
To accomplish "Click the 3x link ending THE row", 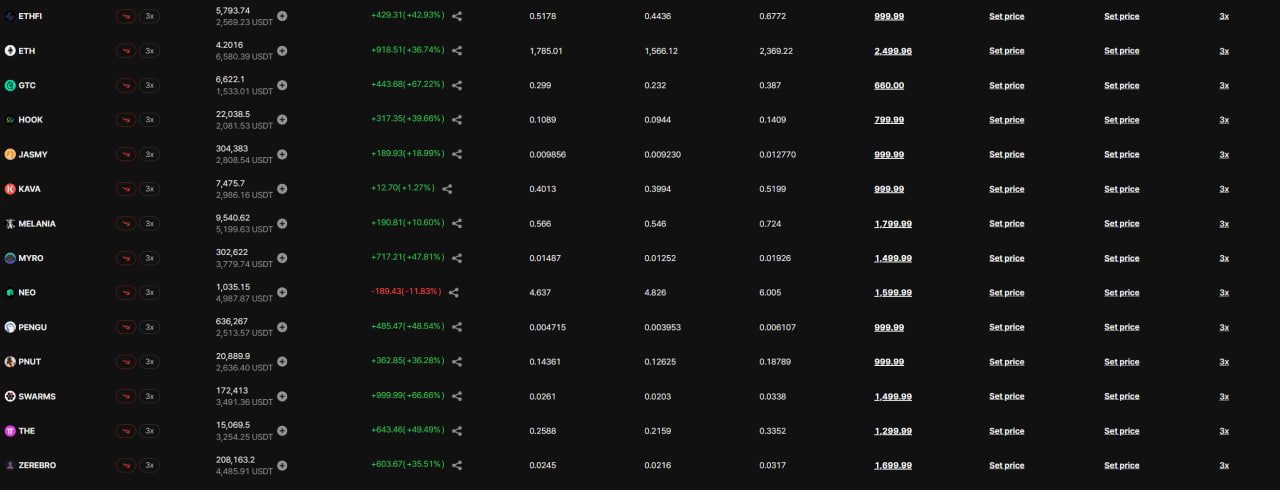I will point(1224,431).
